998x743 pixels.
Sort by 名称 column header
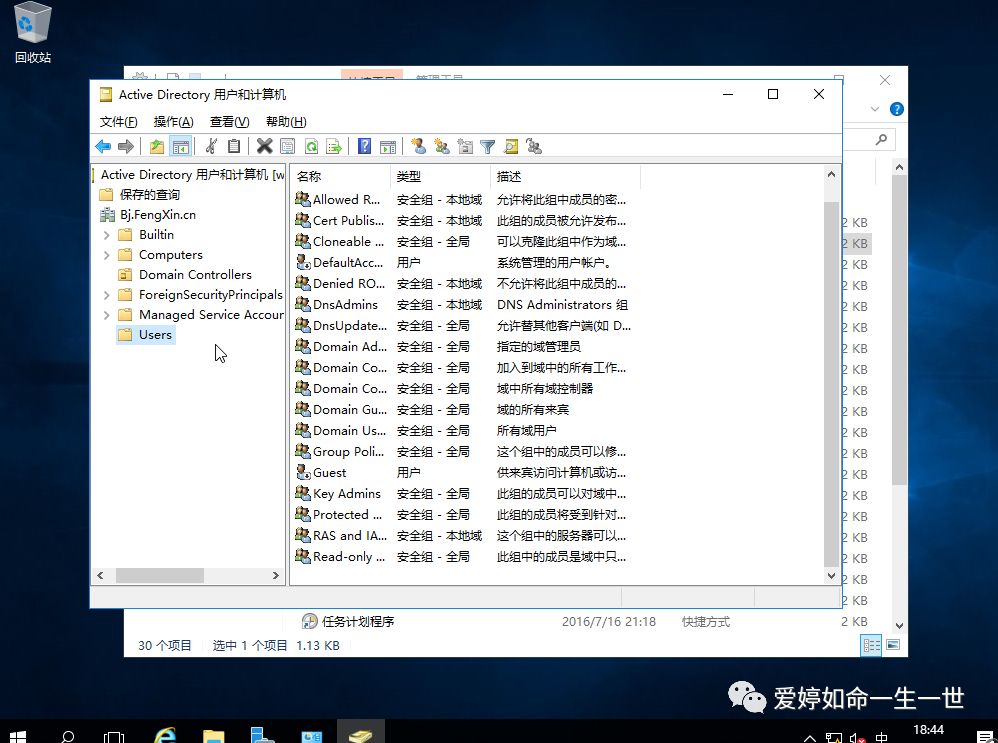[x=340, y=176]
